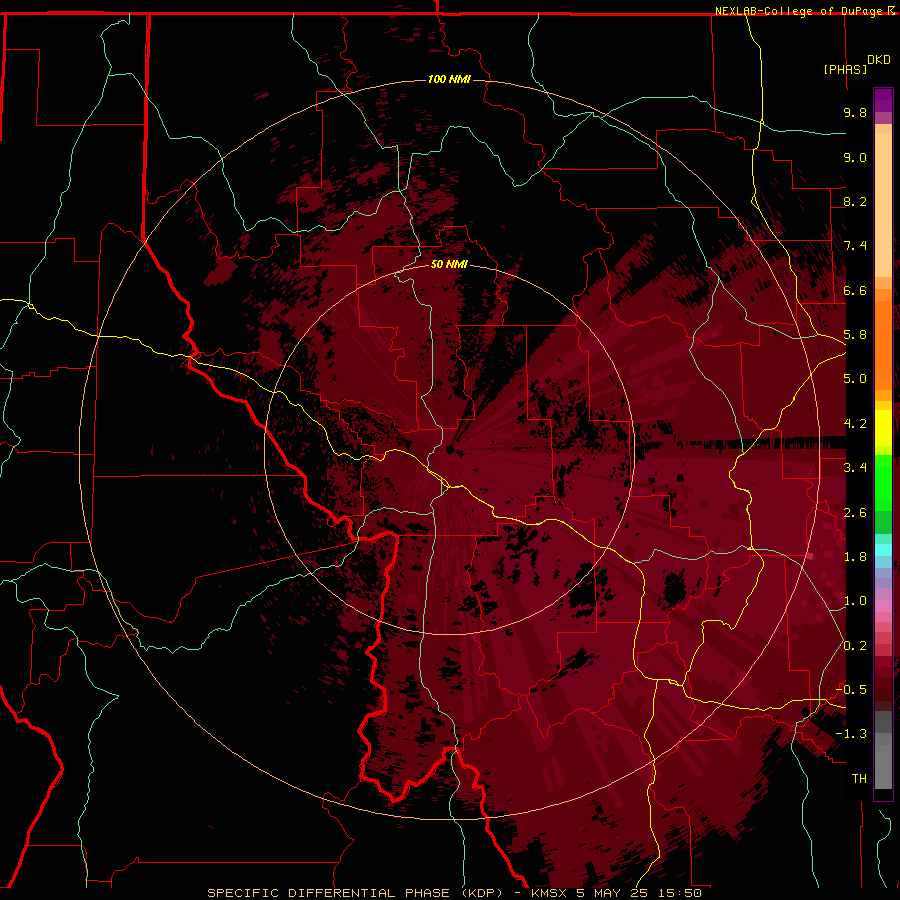Click the 7.4 scale value
Viewport: 900px width, 900px height.
855,246
